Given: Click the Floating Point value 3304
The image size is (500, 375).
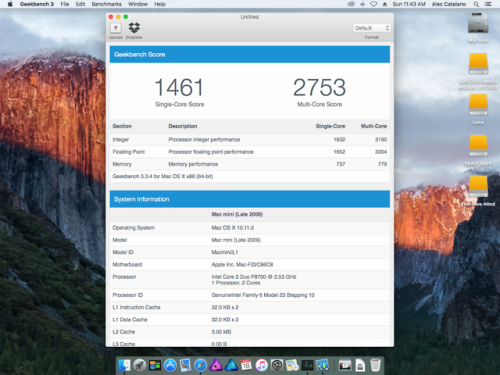Looking at the screenshot, I should (x=381, y=152).
